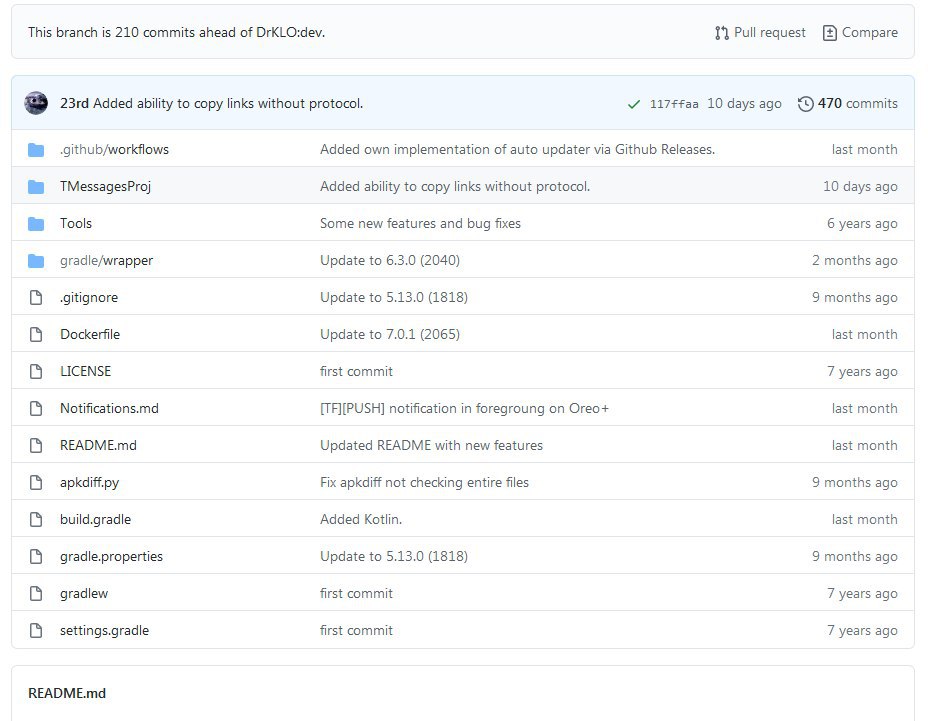
Task: Click the TMessagesProj folder icon
Action: click(37, 187)
